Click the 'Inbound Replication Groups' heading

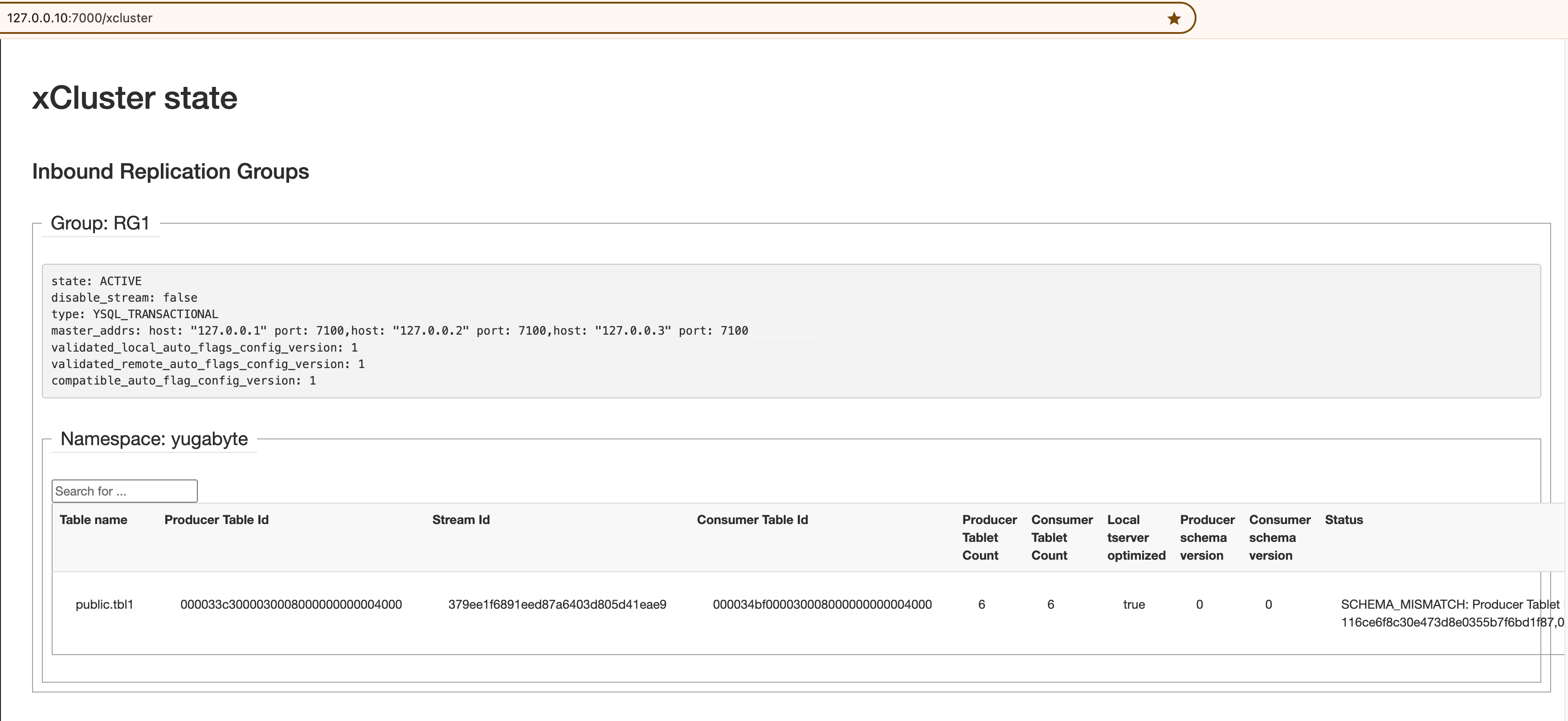[171, 171]
